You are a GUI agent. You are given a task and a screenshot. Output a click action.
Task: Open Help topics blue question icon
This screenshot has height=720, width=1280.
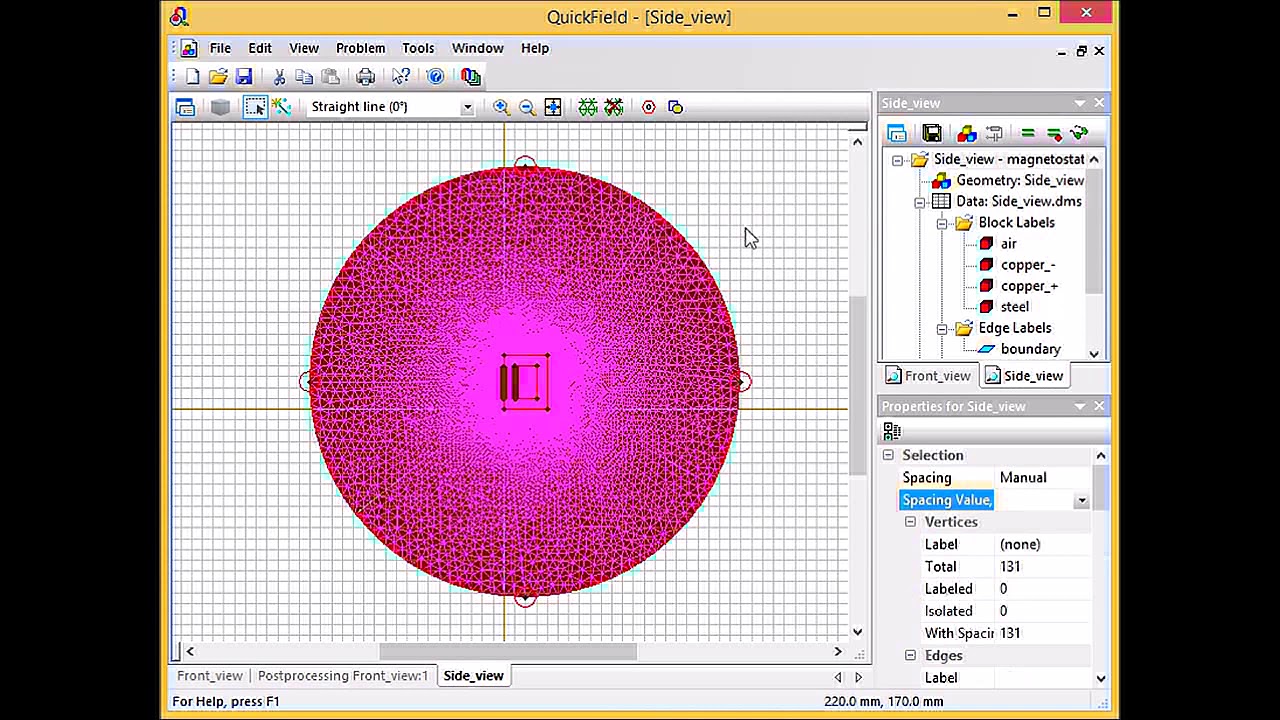[436, 77]
